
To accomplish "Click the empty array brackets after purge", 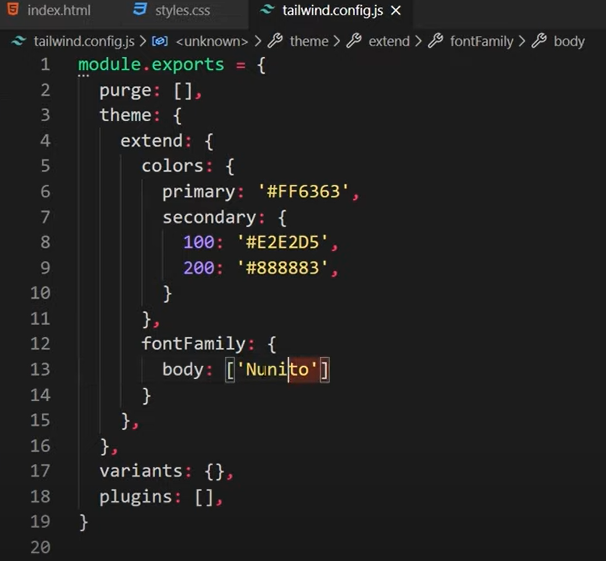I will 183,91.
